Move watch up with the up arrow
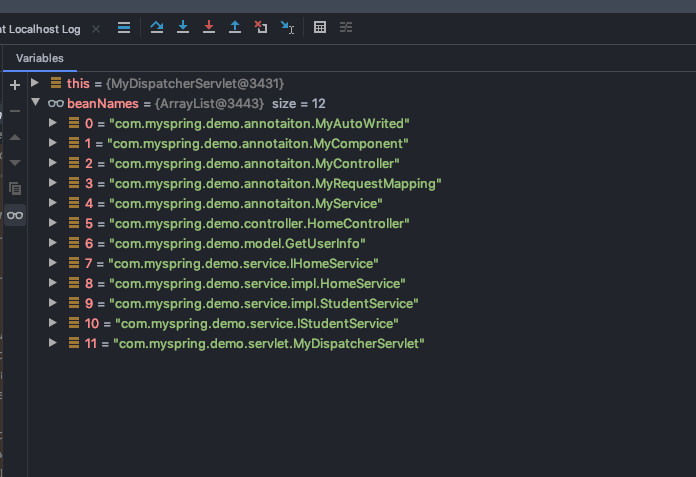 click(15, 137)
